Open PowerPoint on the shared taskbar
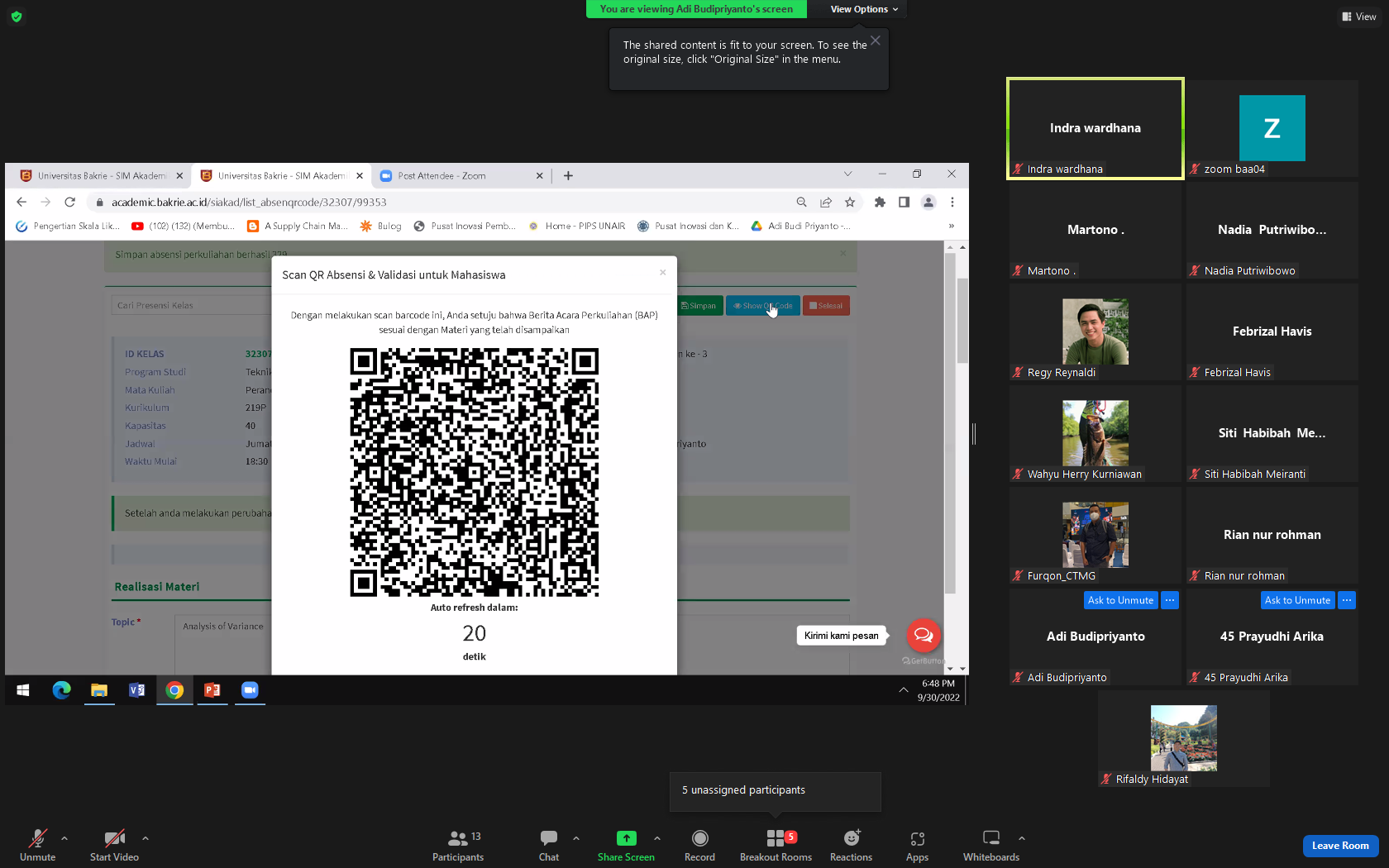The image size is (1389, 868). coord(212,690)
